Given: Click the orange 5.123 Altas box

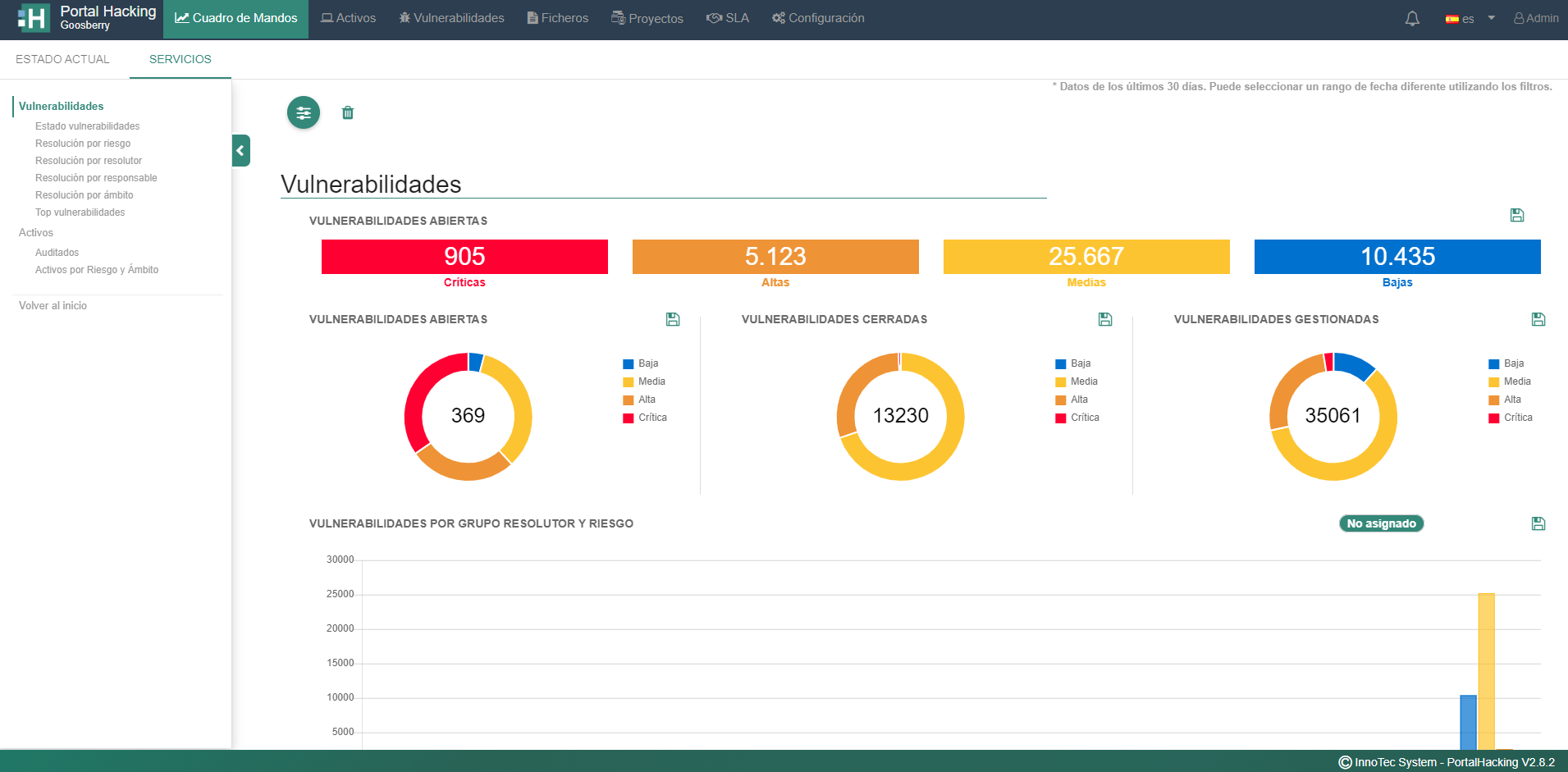Looking at the screenshot, I should (775, 257).
